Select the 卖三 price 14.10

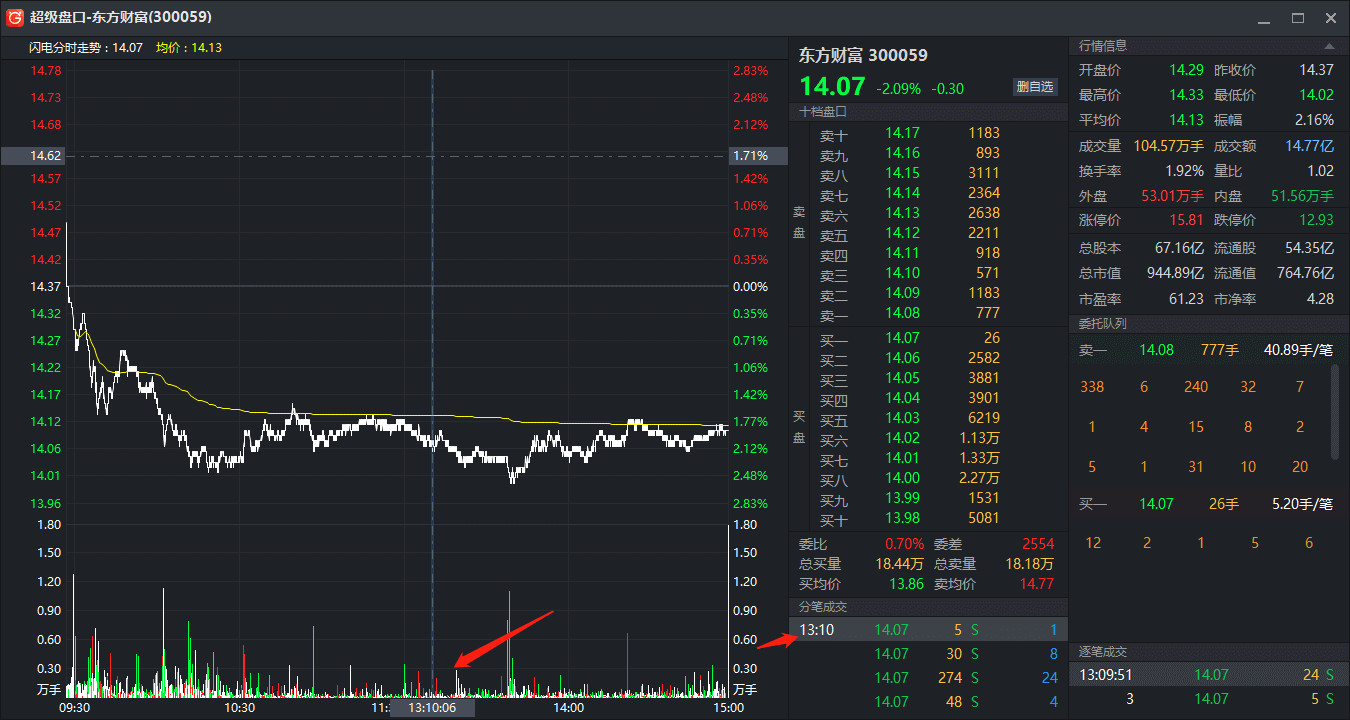902,273
